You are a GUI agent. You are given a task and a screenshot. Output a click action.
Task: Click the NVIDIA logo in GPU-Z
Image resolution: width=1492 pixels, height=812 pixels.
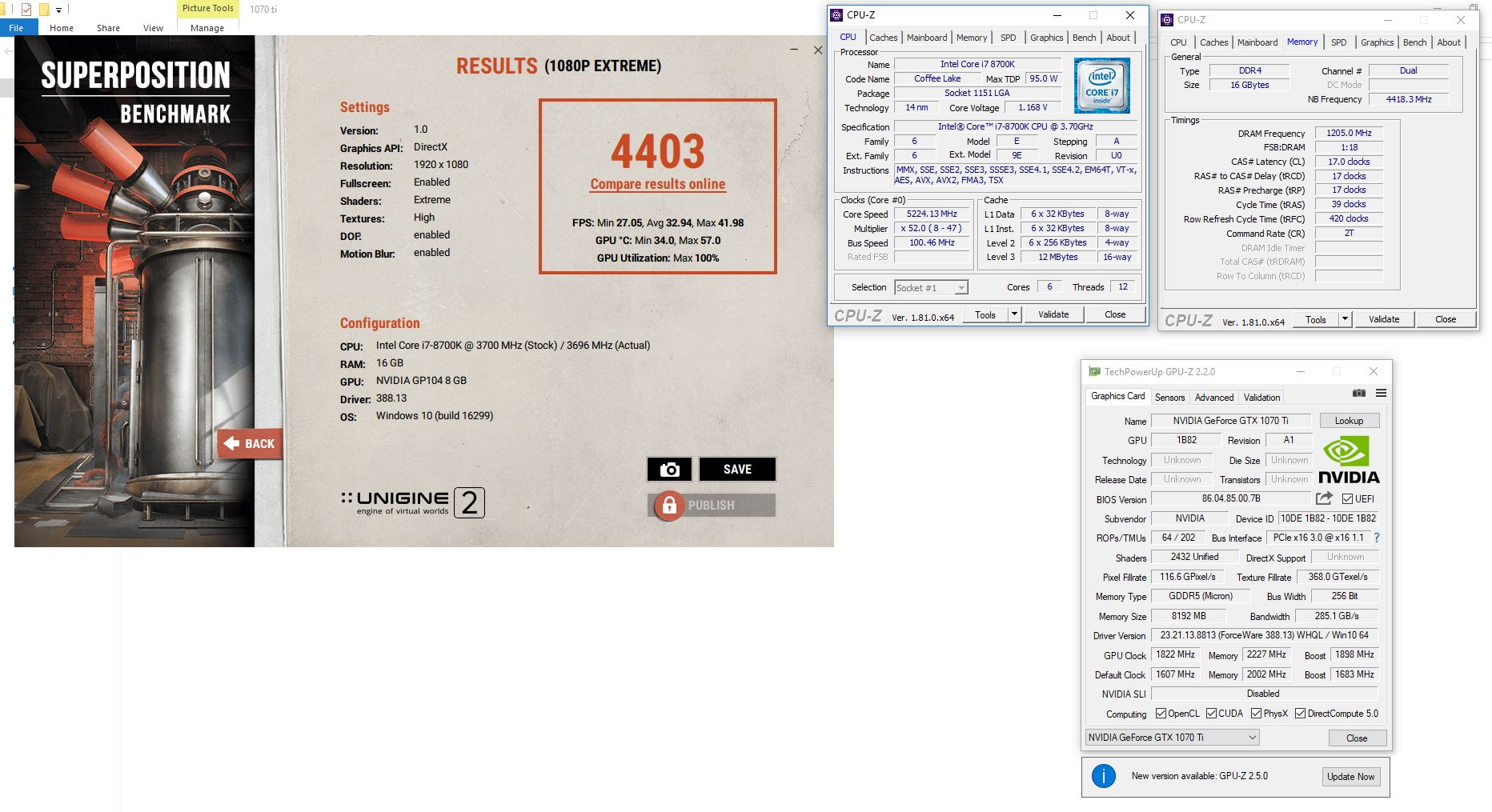click(1349, 460)
